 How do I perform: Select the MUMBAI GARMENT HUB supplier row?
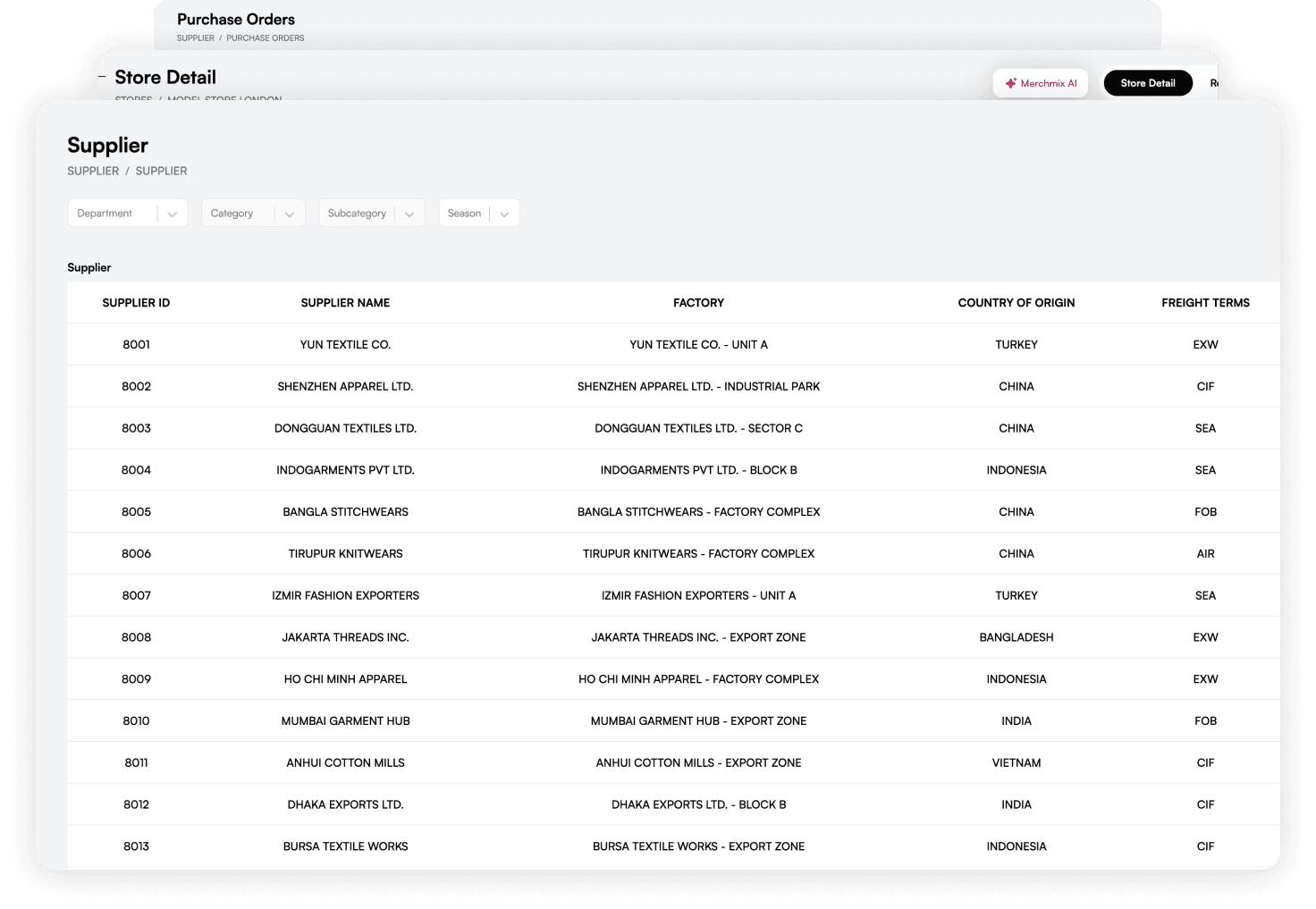tap(345, 721)
